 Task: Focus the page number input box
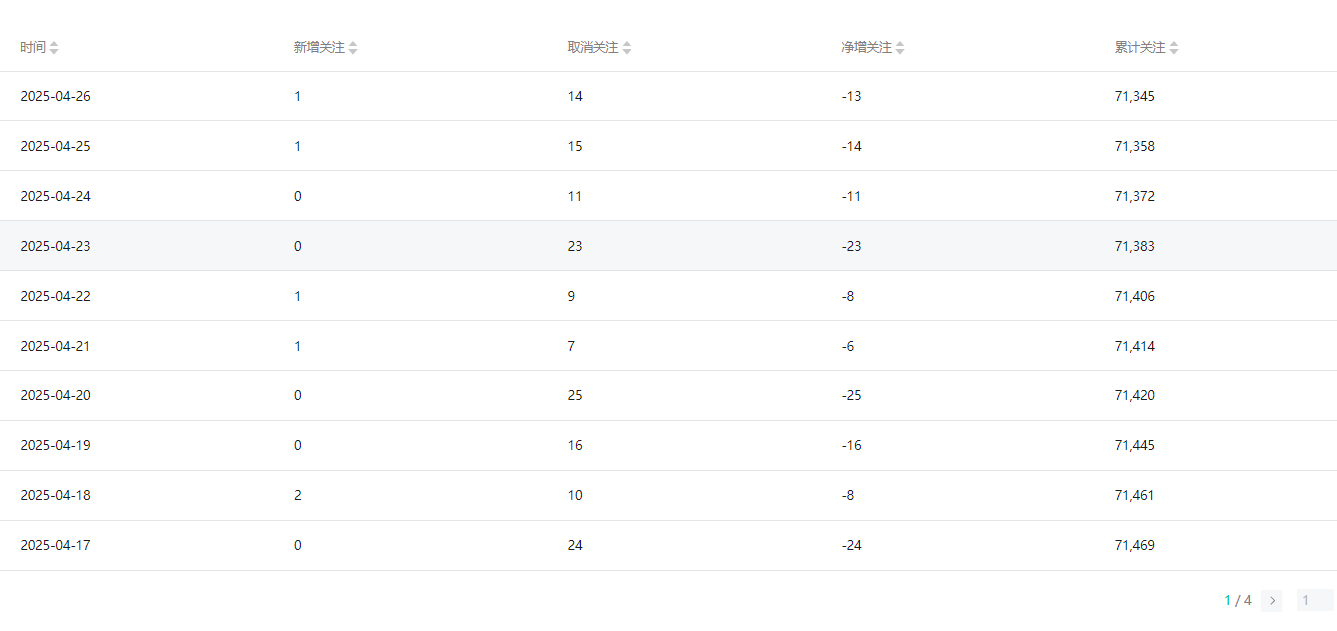tap(1314, 601)
